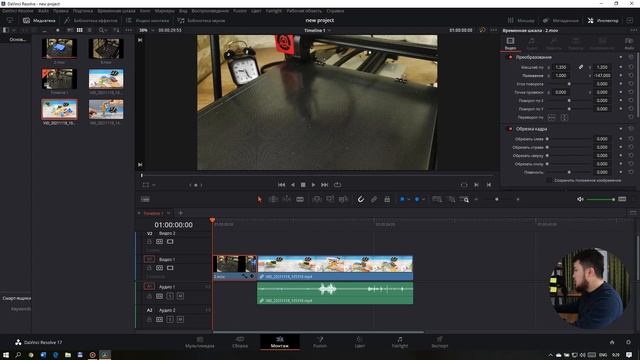This screenshot has height=360, width=640.
Task: Select the arrow Selection mode tool
Action: pos(260,199)
